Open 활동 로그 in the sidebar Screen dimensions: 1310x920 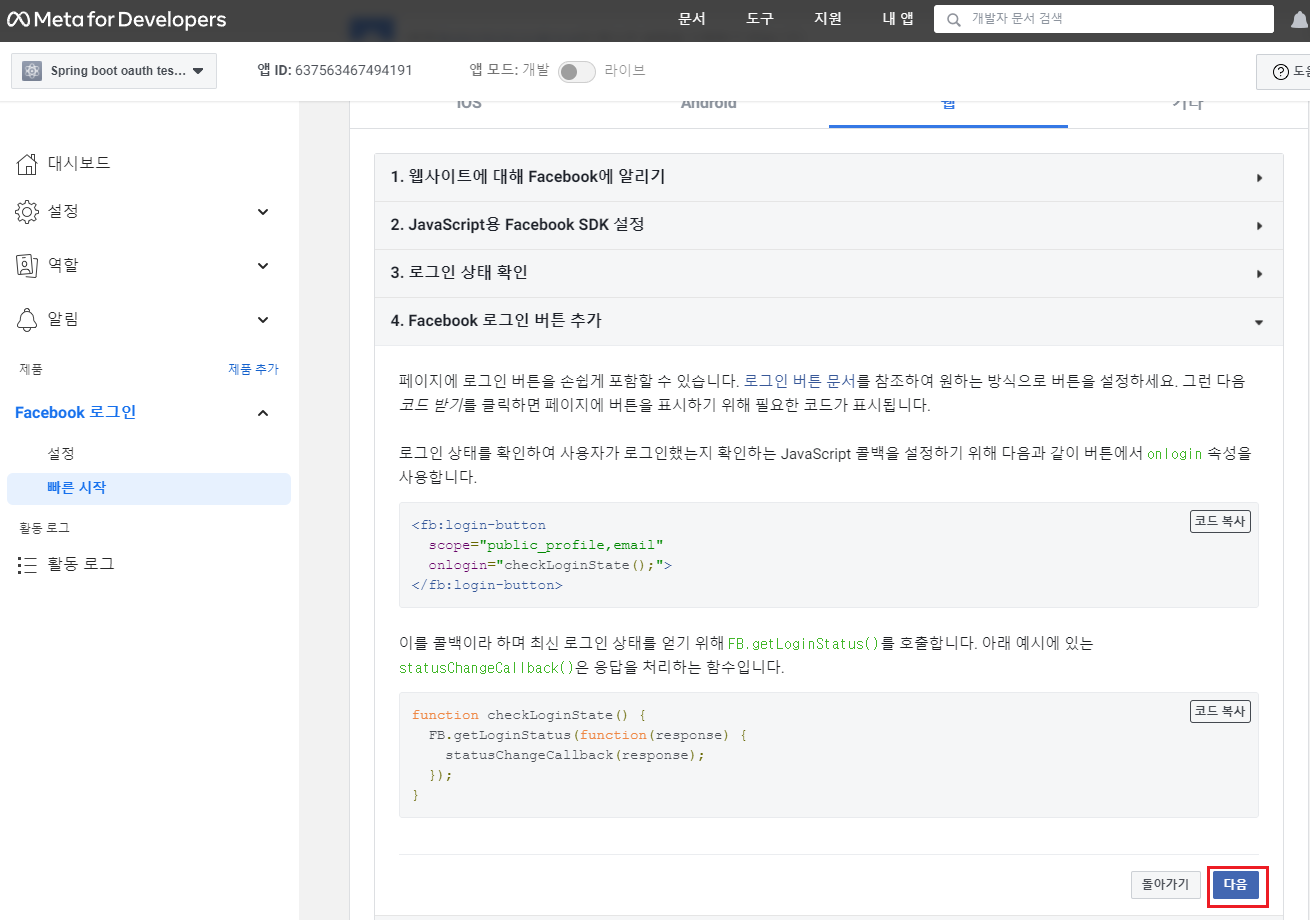81,564
